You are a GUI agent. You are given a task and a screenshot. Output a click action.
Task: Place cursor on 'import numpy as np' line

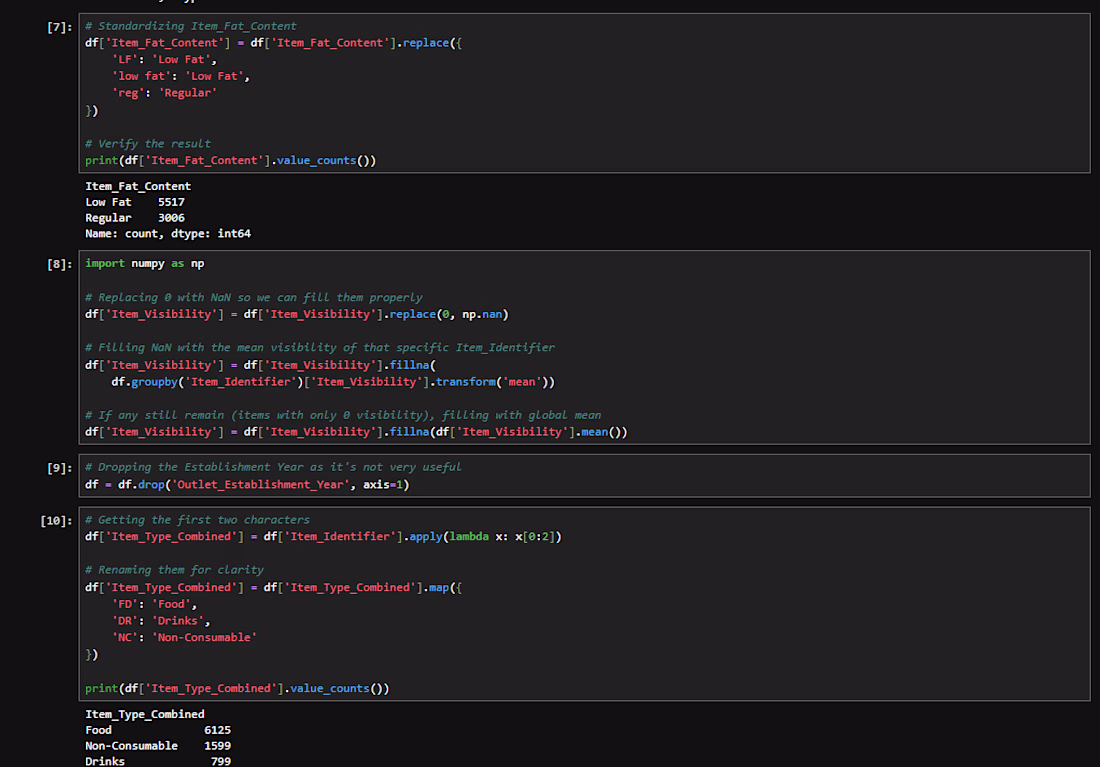click(145, 264)
